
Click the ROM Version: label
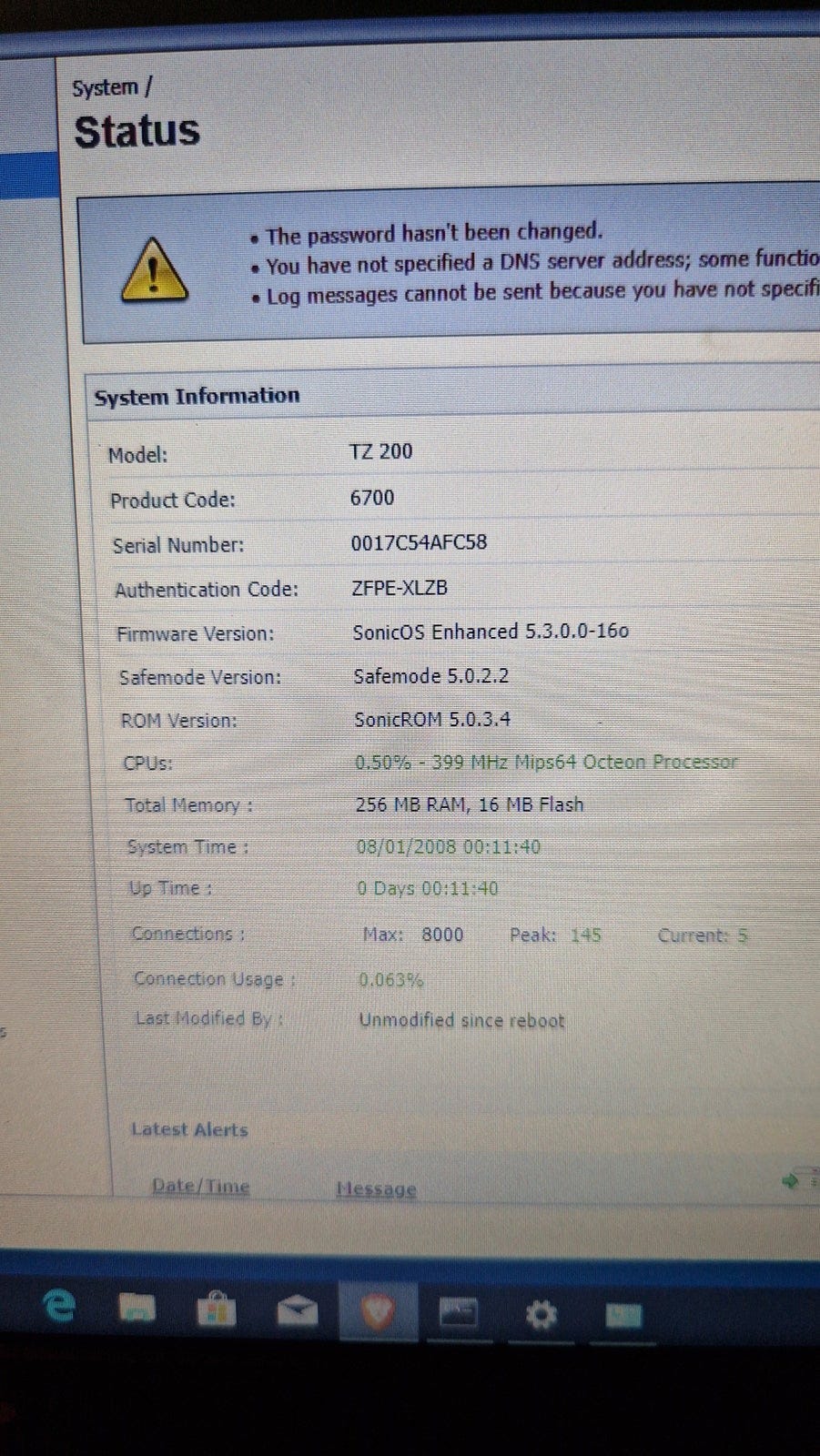(178, 721)
